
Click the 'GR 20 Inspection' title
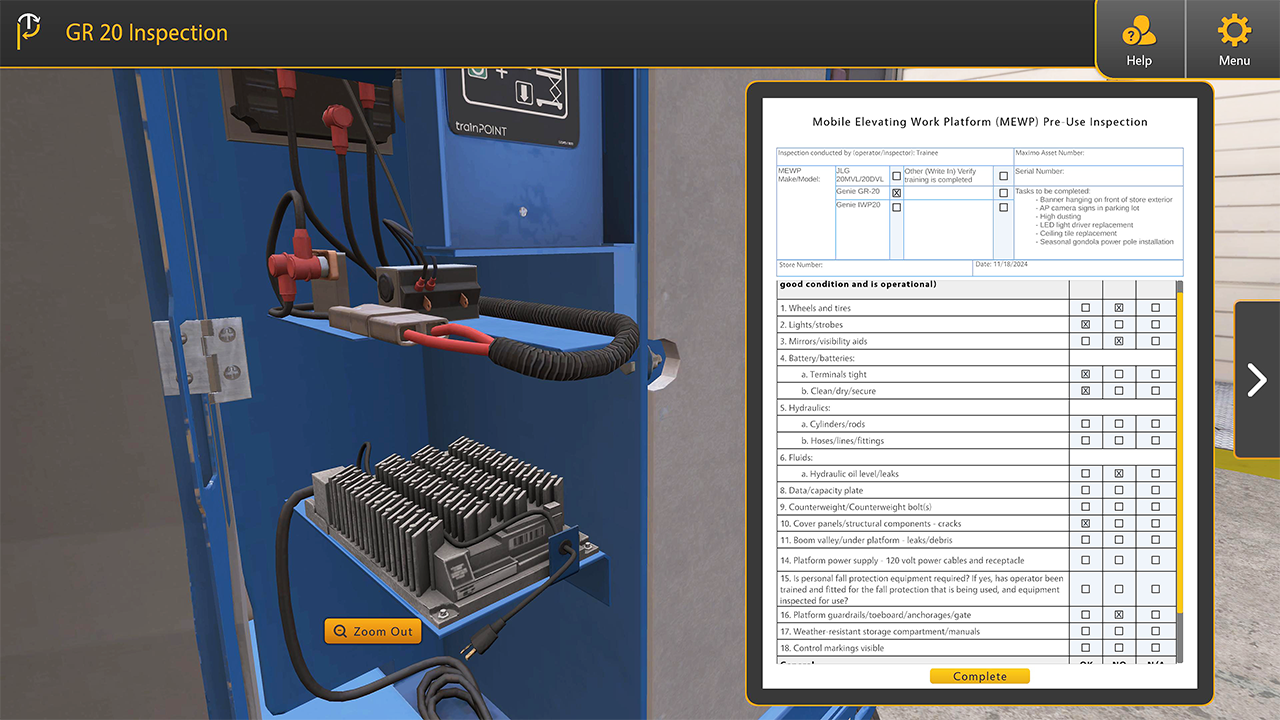[x=147, y=33]
